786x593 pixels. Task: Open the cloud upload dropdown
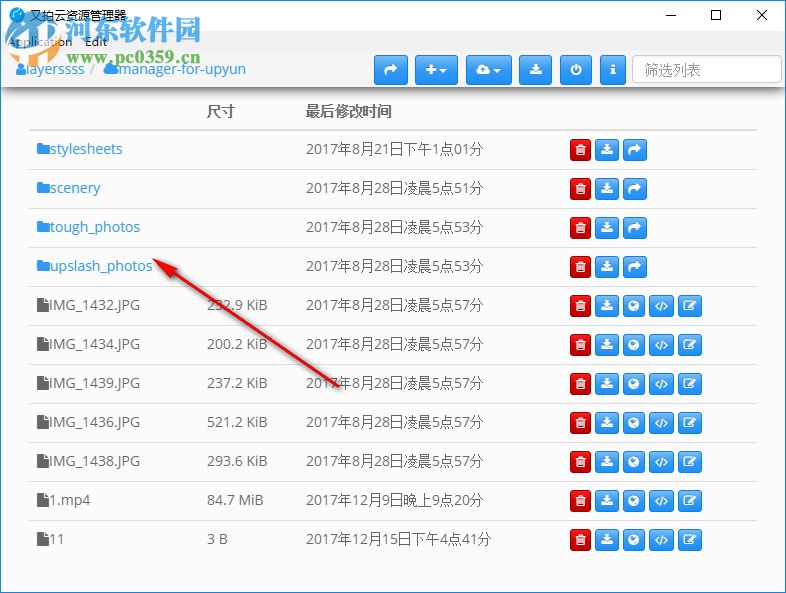[488, 70]
